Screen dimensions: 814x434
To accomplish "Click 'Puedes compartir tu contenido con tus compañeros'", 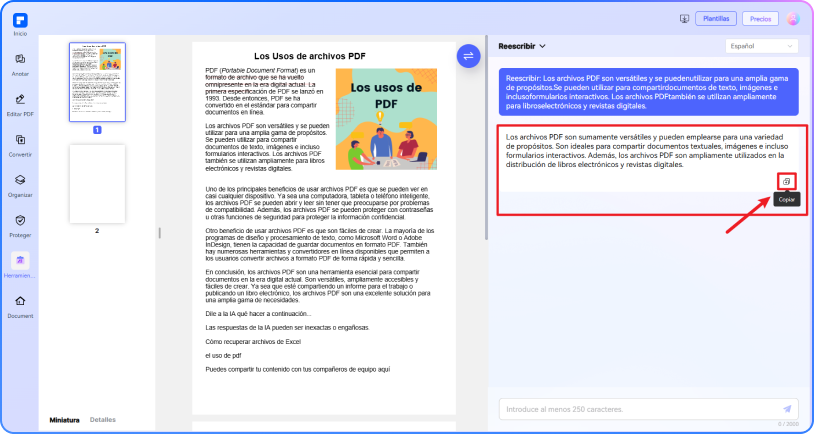I will (297, 370).
